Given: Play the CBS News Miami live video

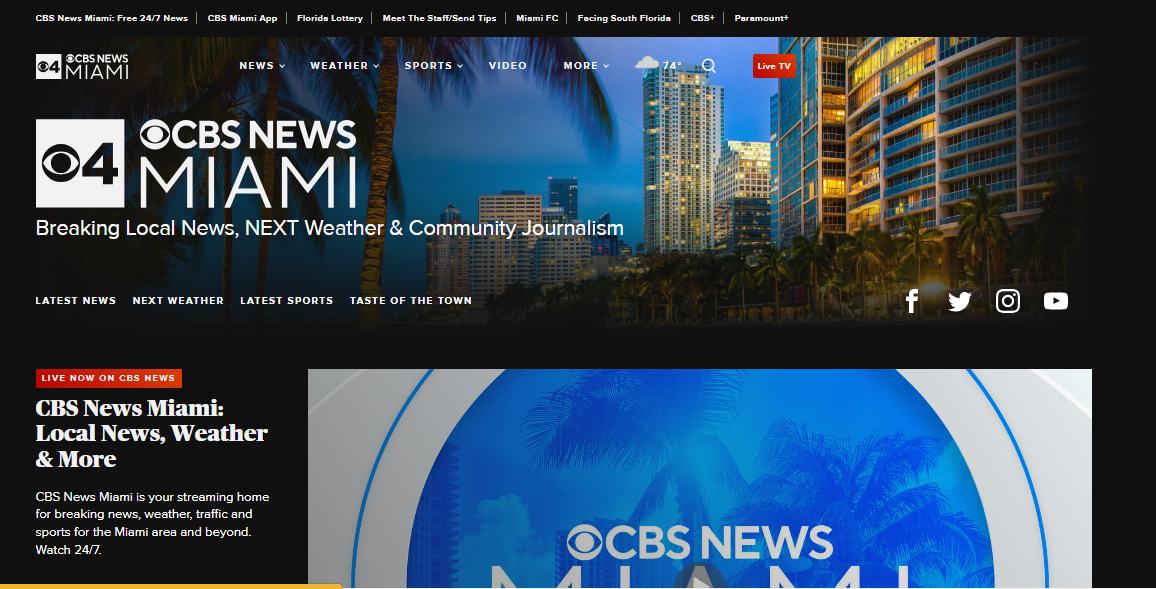Looking at the screenshot, I should [x=699, y=578].
